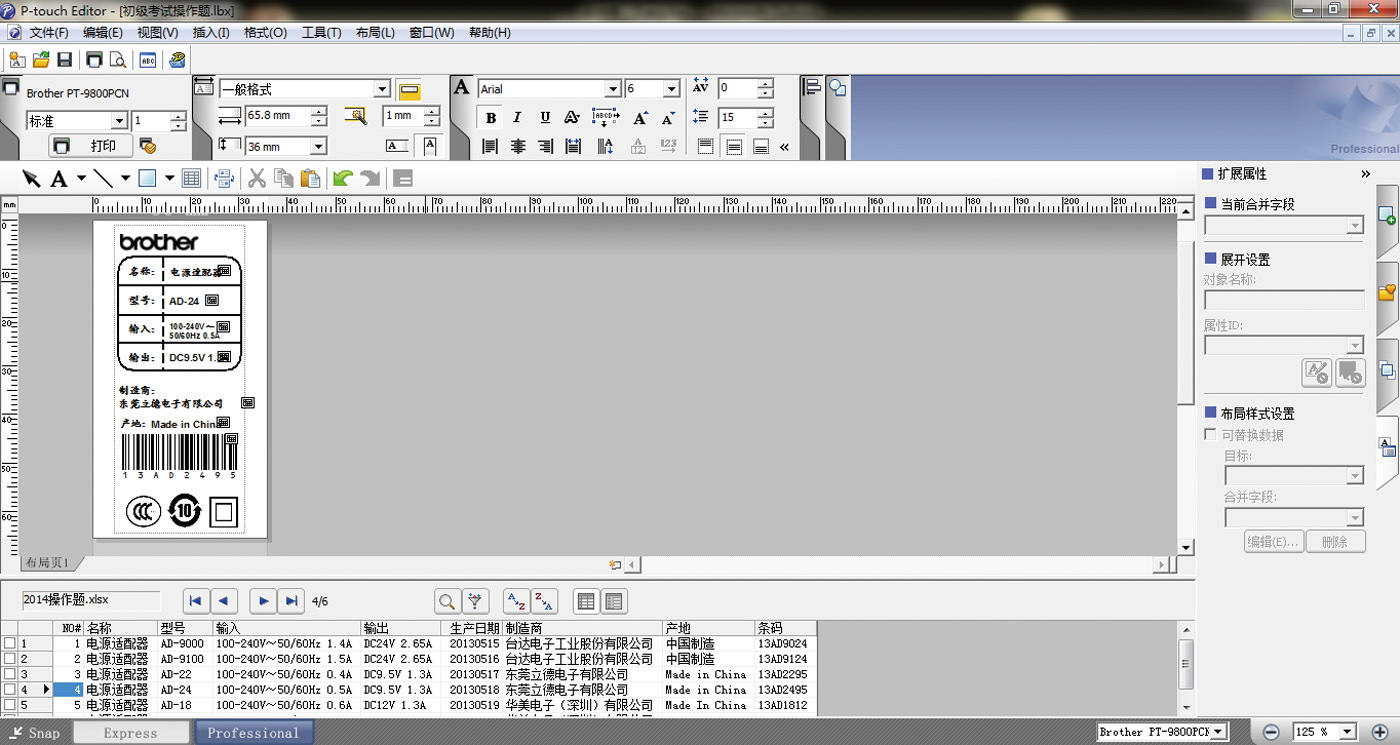This screenshot has width=1400, height=745.
Task: Switch to Snap mode
Action: (x=35, y=733)
